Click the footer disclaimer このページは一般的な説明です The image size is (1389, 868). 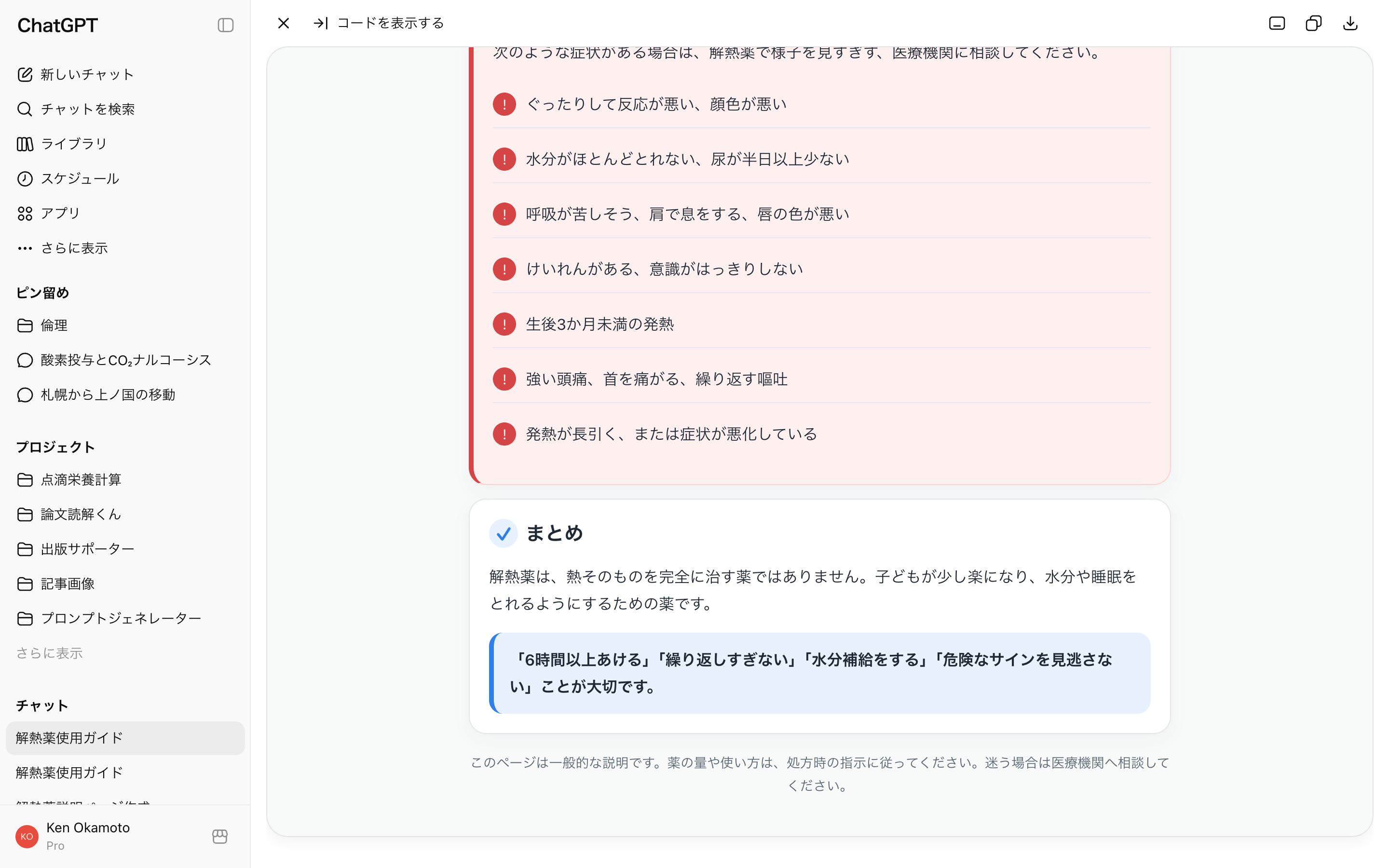819,774
